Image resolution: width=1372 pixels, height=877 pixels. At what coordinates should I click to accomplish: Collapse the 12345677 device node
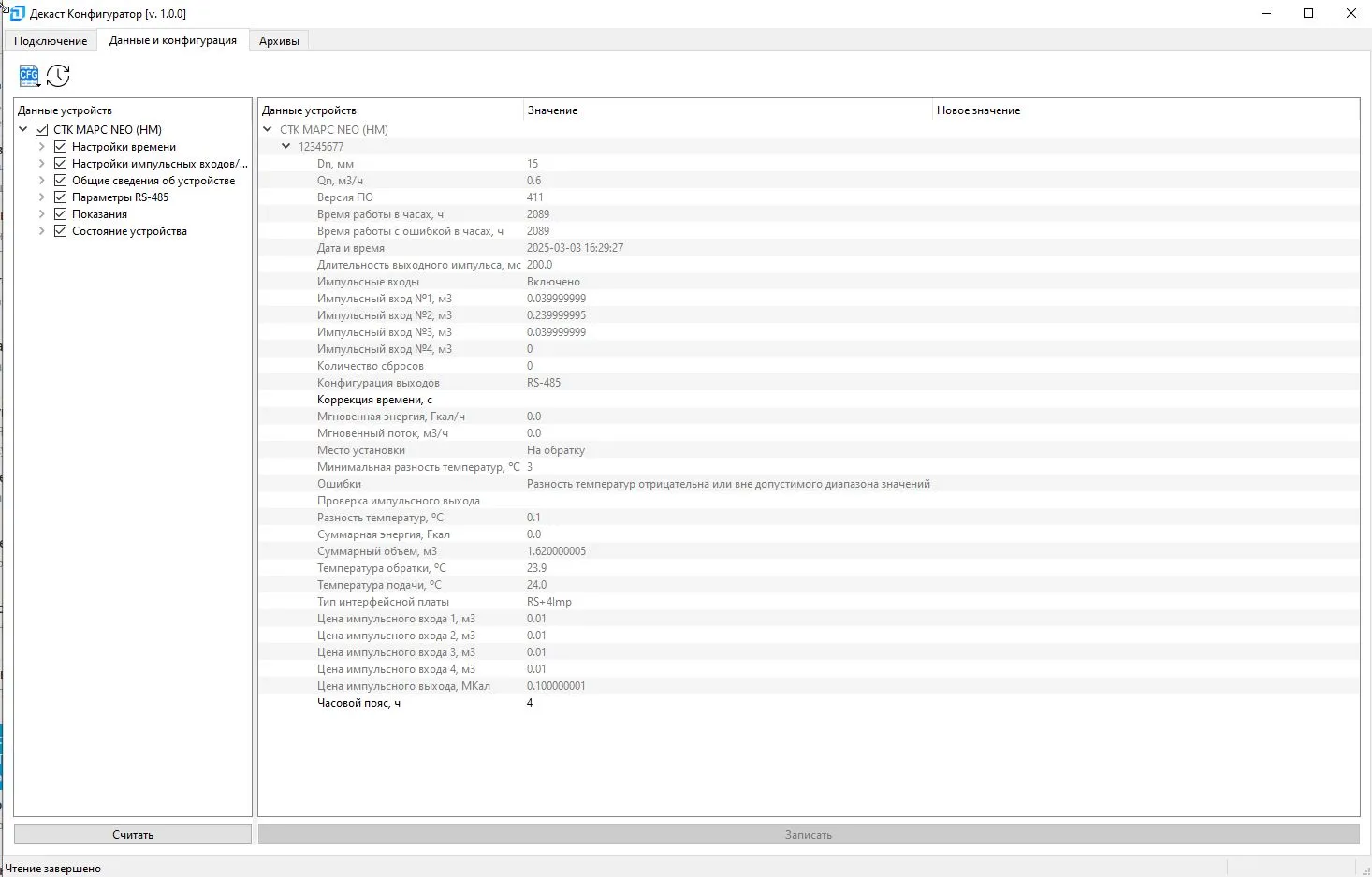point(286,147)
